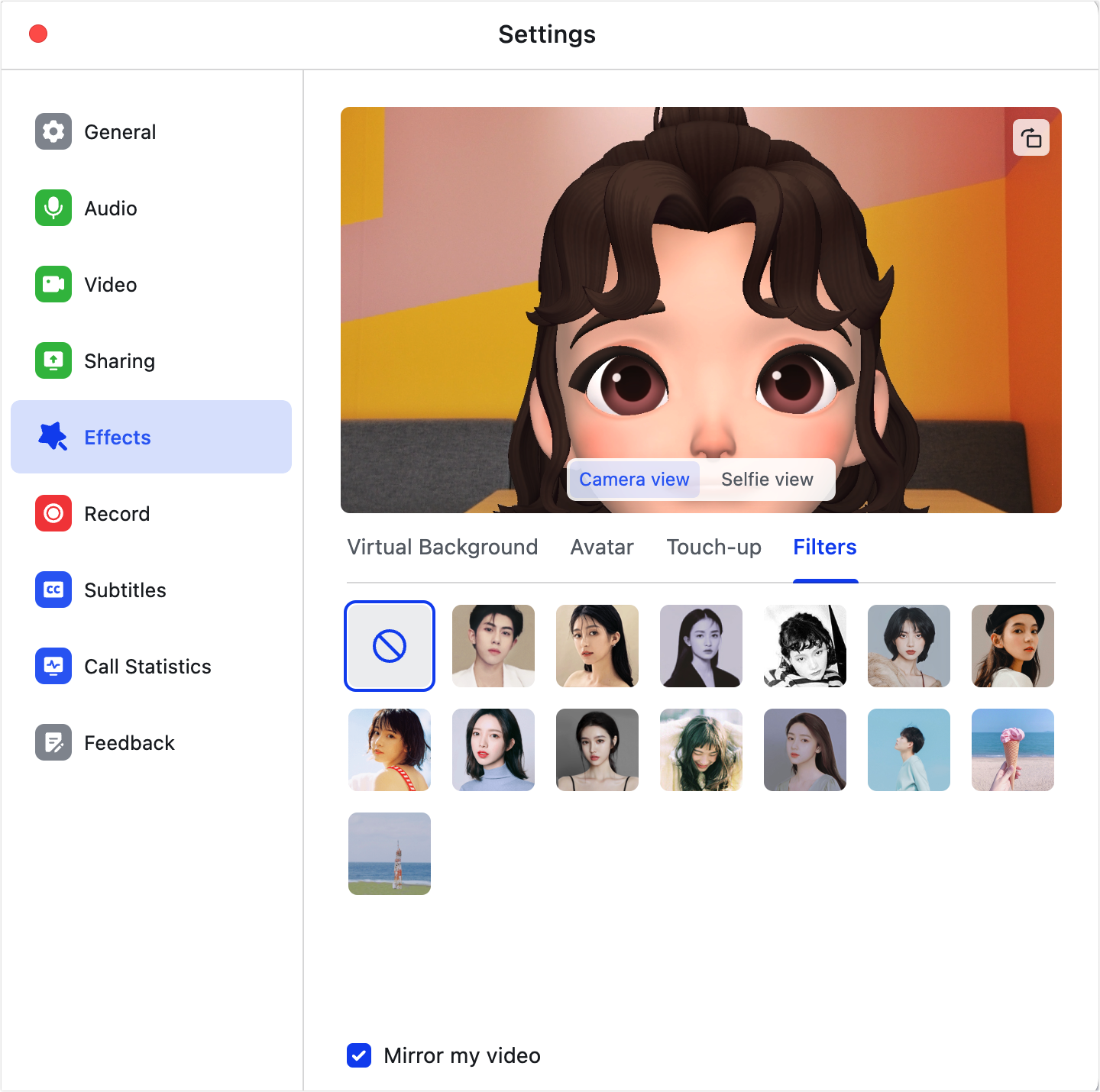Click the green Video camera icon
The image size is (1100, 1092).
point(53,284)
